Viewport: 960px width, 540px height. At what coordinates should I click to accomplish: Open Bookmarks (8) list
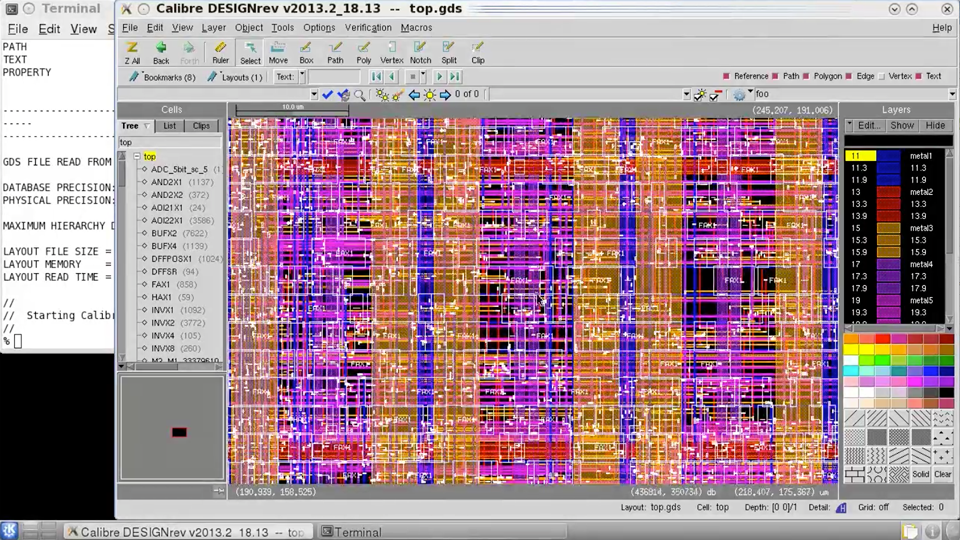point(162,77)
